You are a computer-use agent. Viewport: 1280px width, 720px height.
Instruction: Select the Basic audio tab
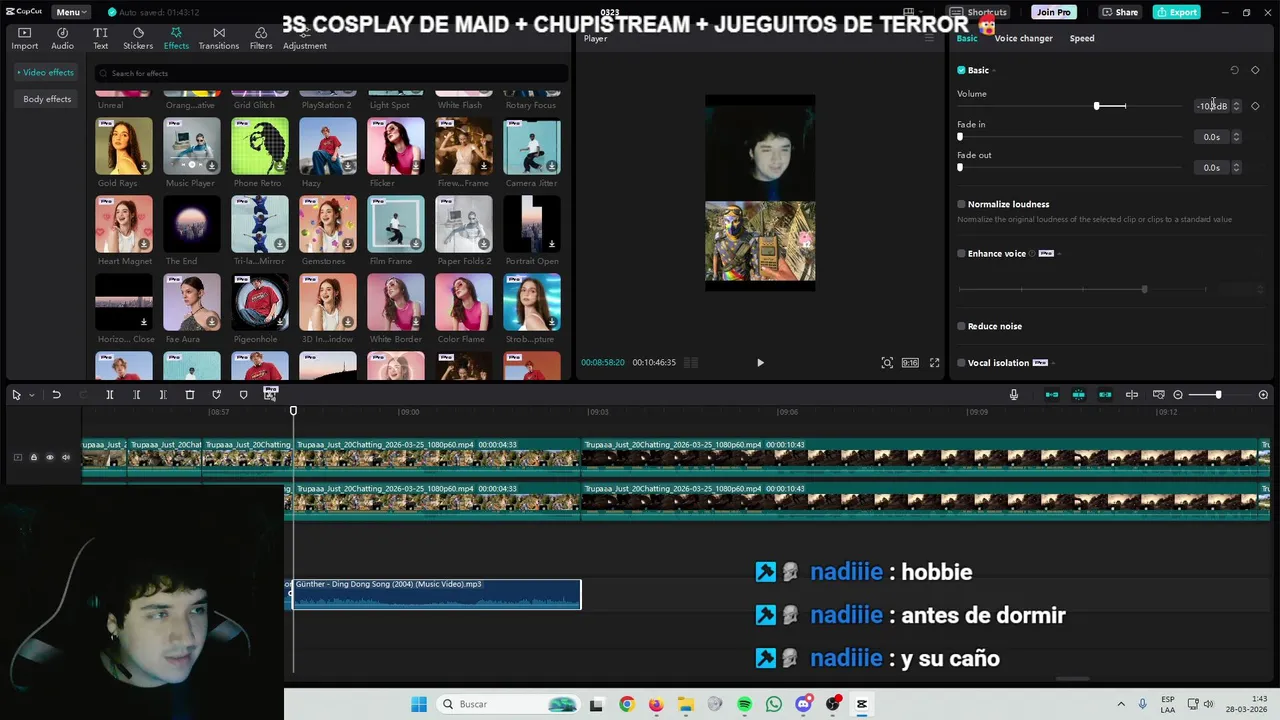(x=967, y=38)
